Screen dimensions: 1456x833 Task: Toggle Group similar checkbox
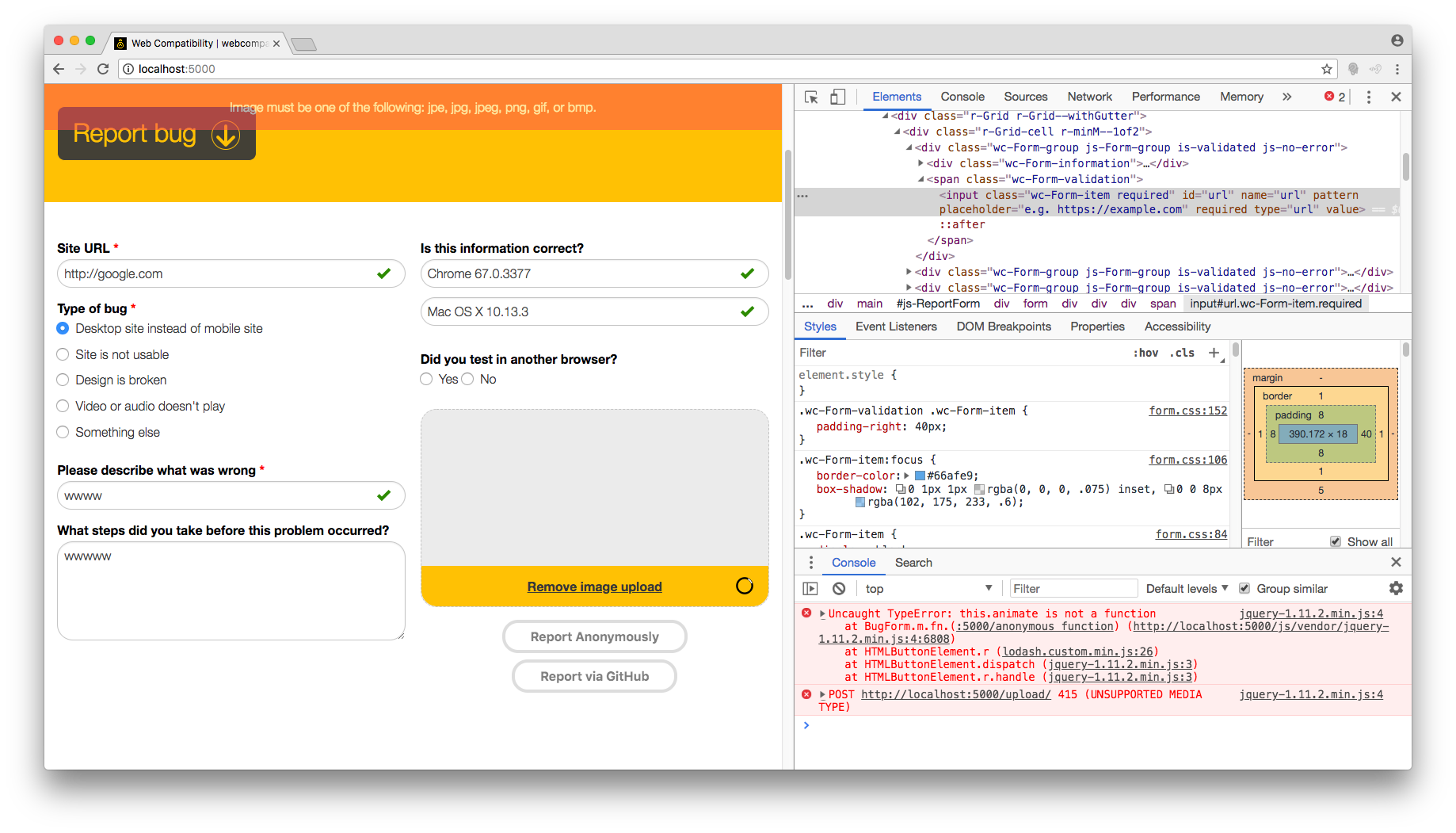click(1244, 588)
